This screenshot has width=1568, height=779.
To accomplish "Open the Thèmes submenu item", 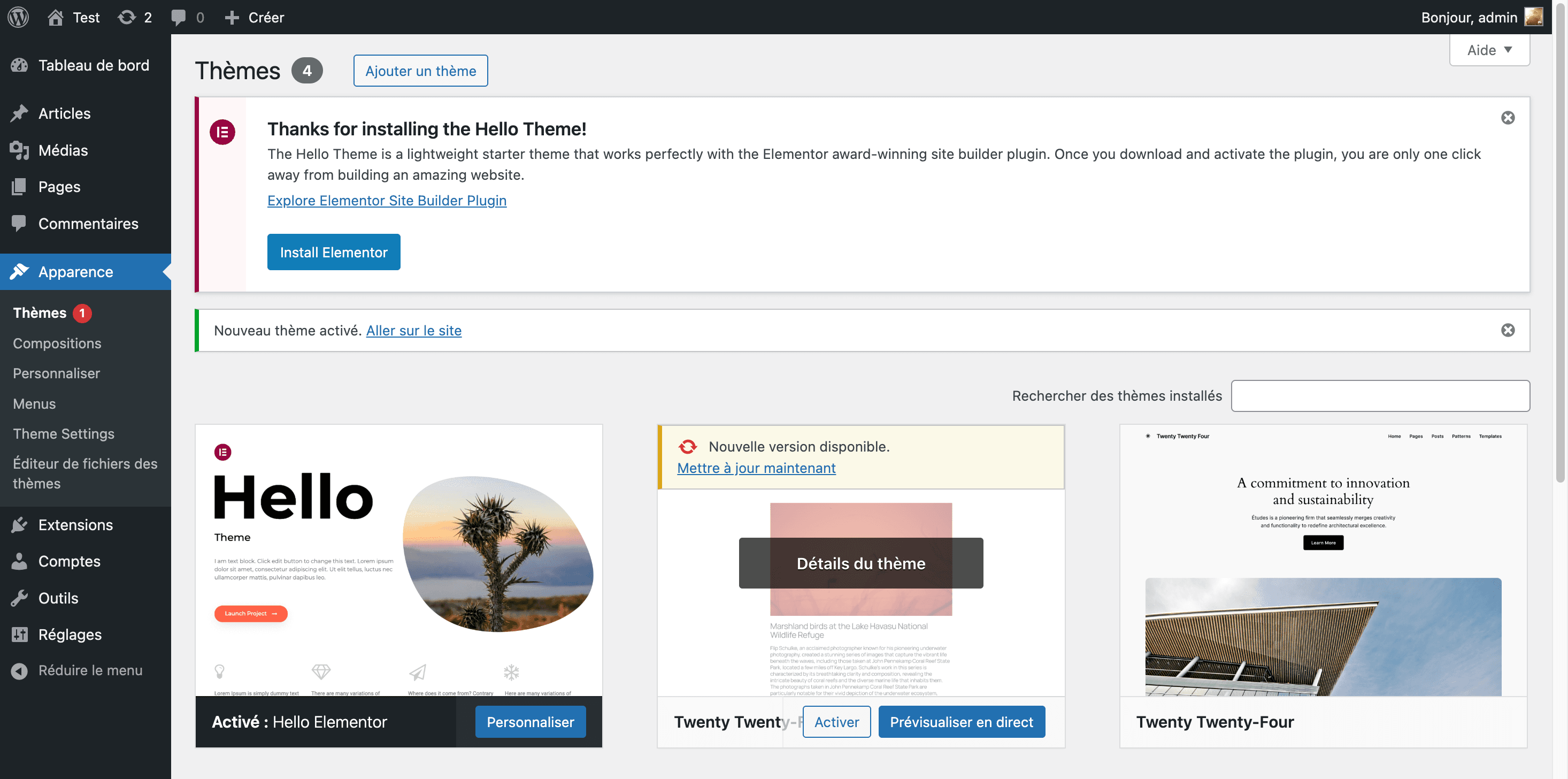I will 40,313.
